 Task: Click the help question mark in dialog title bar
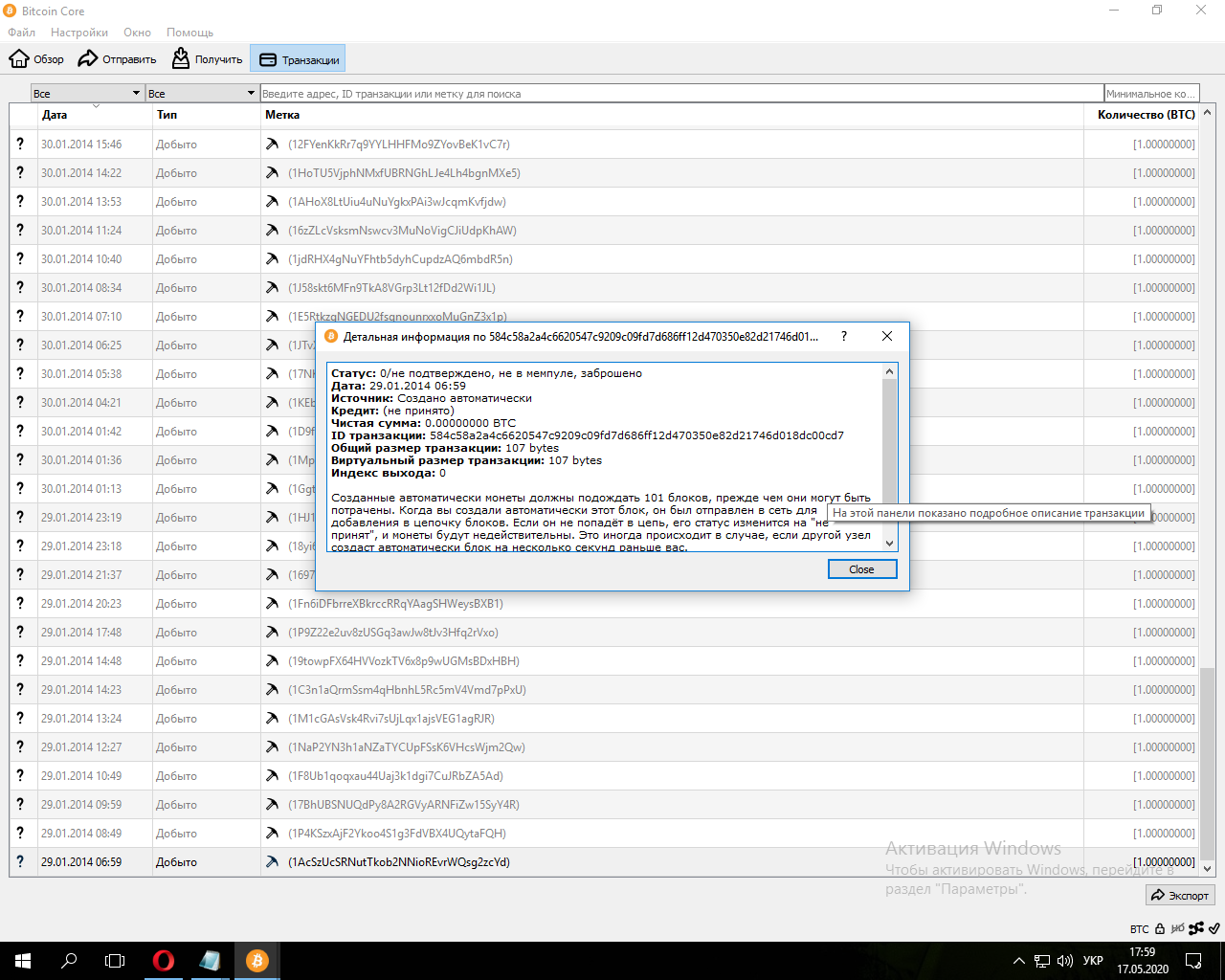[x=843, y=336]
